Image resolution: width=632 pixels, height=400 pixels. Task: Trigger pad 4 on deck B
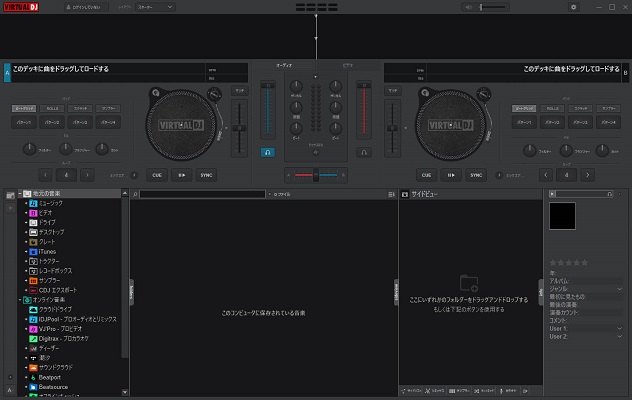(608, 122)
